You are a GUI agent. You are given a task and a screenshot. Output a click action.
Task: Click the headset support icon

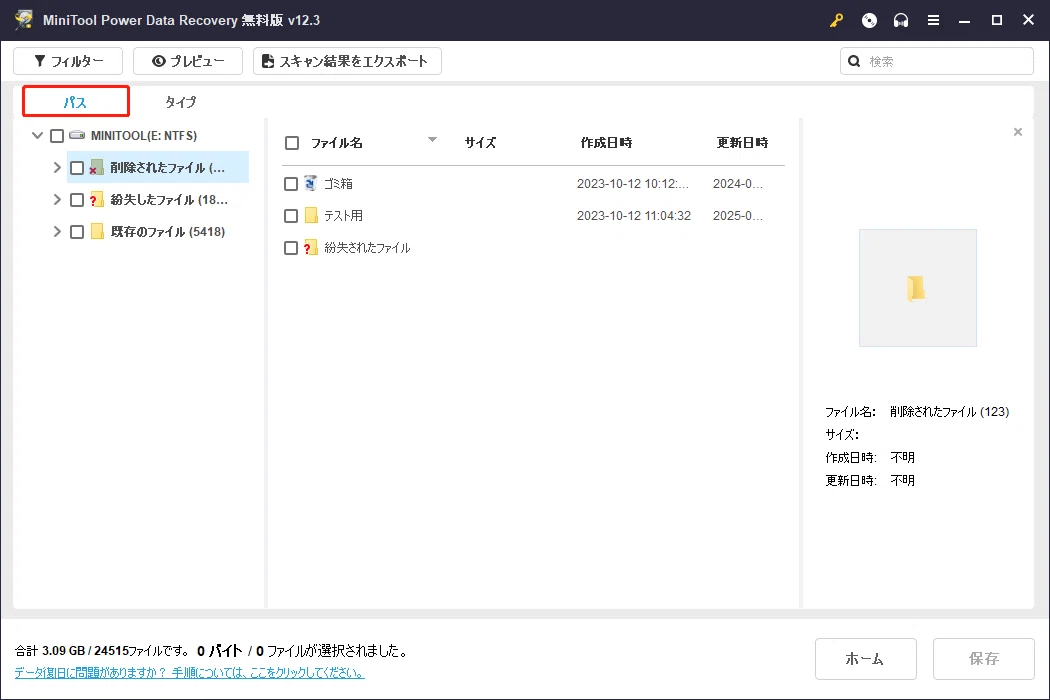click(x=901, y=20)
